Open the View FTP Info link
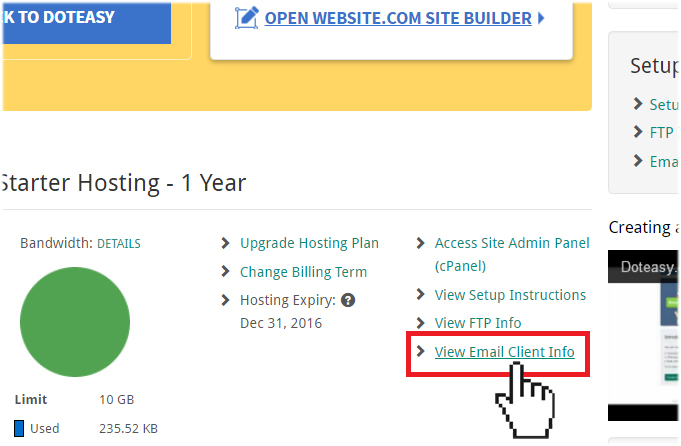The image size is (681, 446). 478,323
